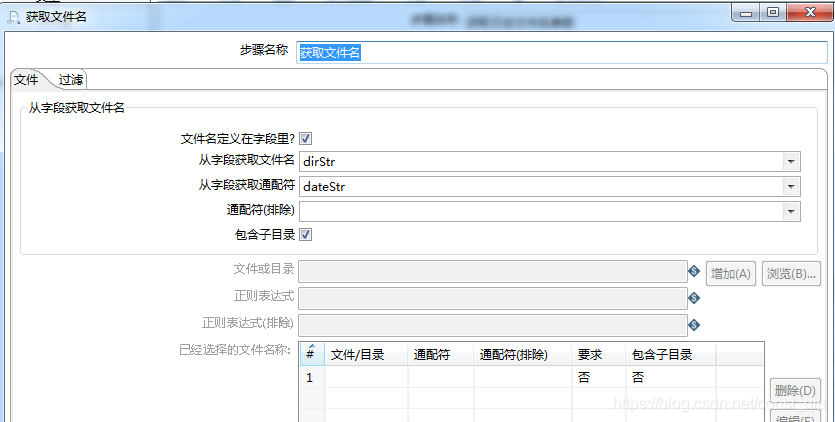The image size is (835, 422).
Task: Switch to the 文件 tab
Action: 27,80
